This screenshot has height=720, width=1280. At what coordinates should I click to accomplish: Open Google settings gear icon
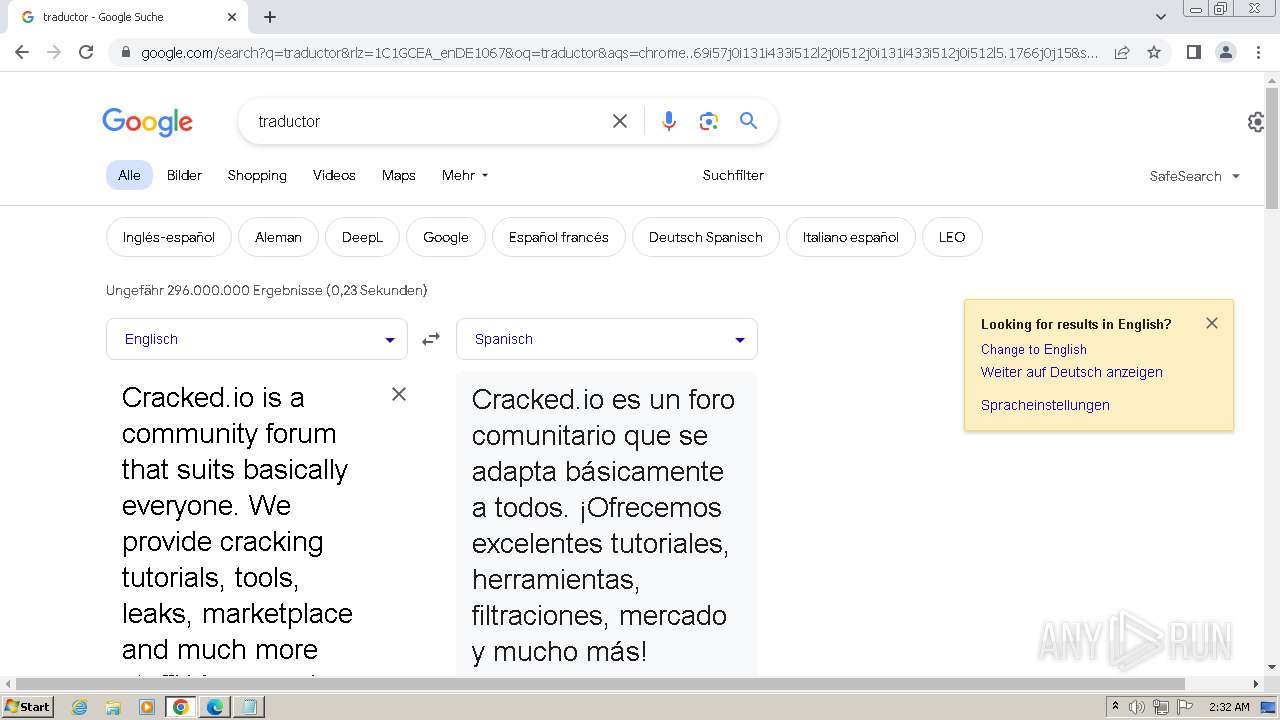1256,122
